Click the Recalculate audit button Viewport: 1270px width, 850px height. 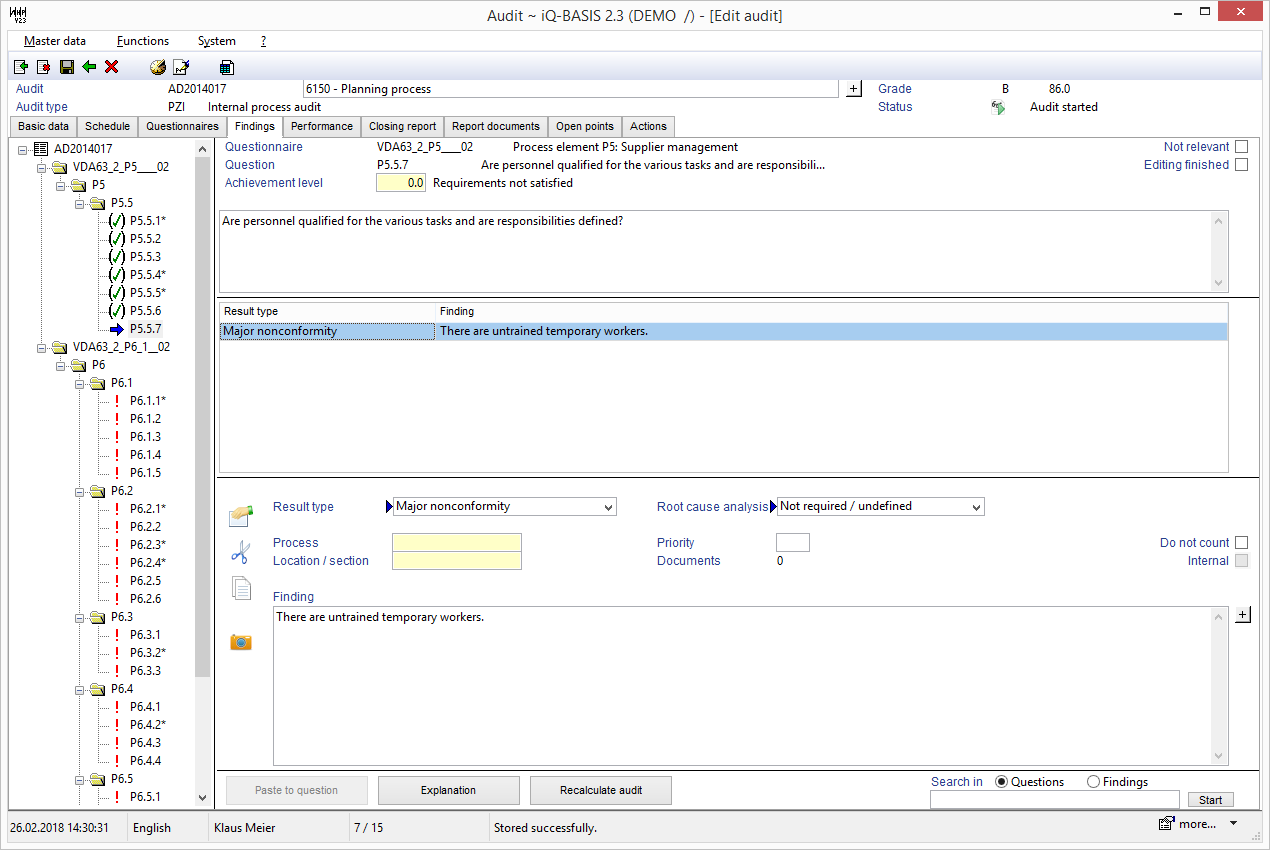(601, 790)
